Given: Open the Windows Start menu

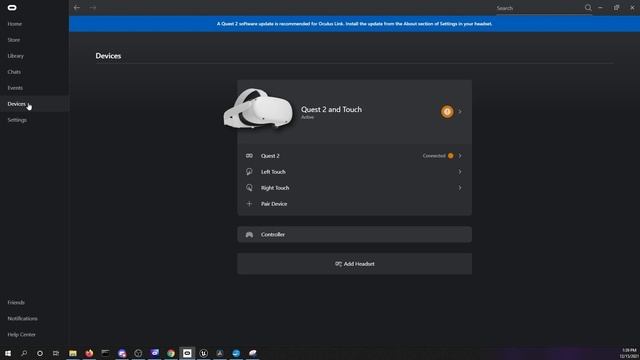Looking at the screenshot, I should click(x=8, y=353).
